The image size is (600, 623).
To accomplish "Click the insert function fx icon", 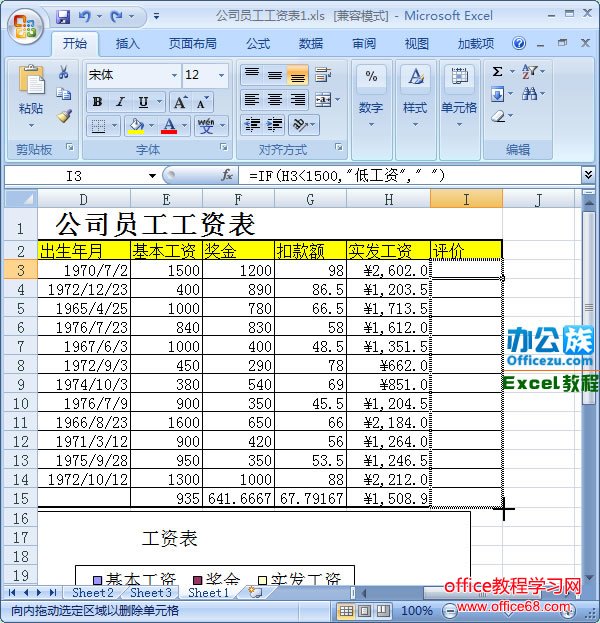I will point(227,175).
